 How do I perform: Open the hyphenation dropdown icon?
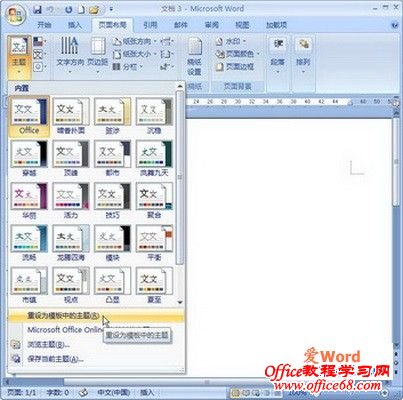tap(167, 67)
